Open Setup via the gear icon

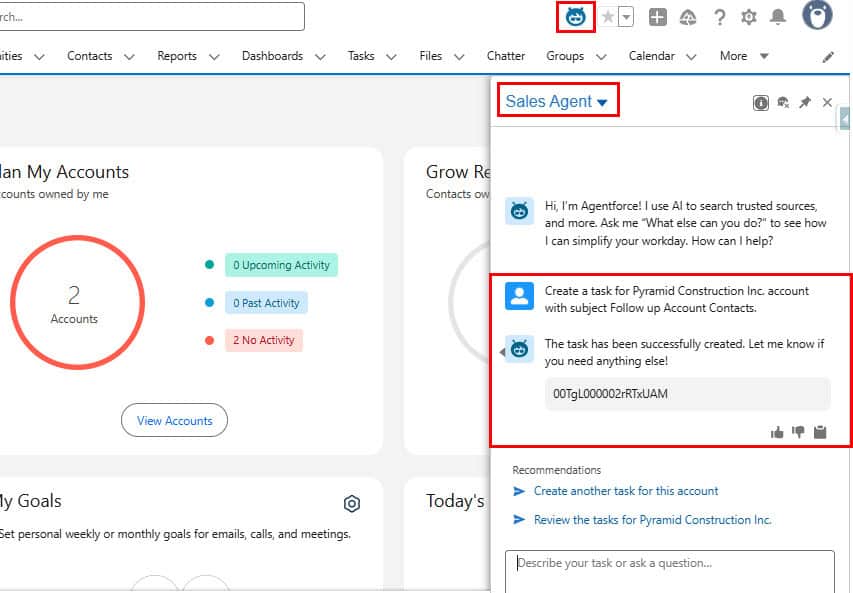(748, 16)
